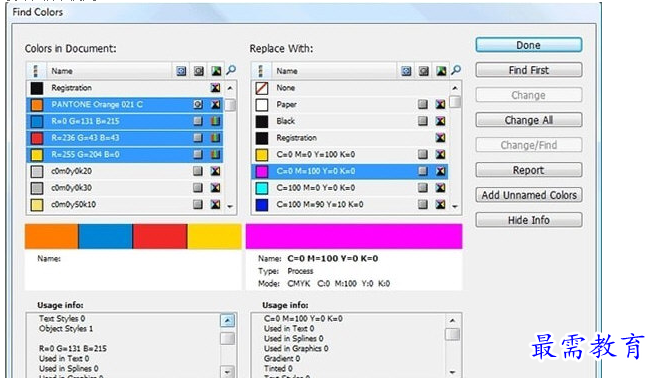Click the magnifier icon above Colors in Document list
The height and width of the screenshot is (378, 653).
pyautogui.click(x=231, y=70)
